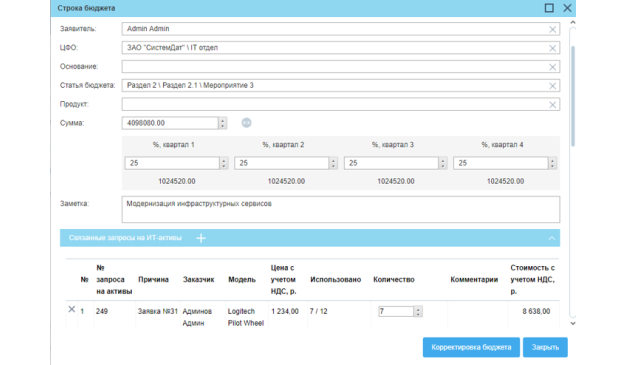Maximize the Строка бюджета dialog
This screenshot has height=365, width=627.
[x=549, y=8]
